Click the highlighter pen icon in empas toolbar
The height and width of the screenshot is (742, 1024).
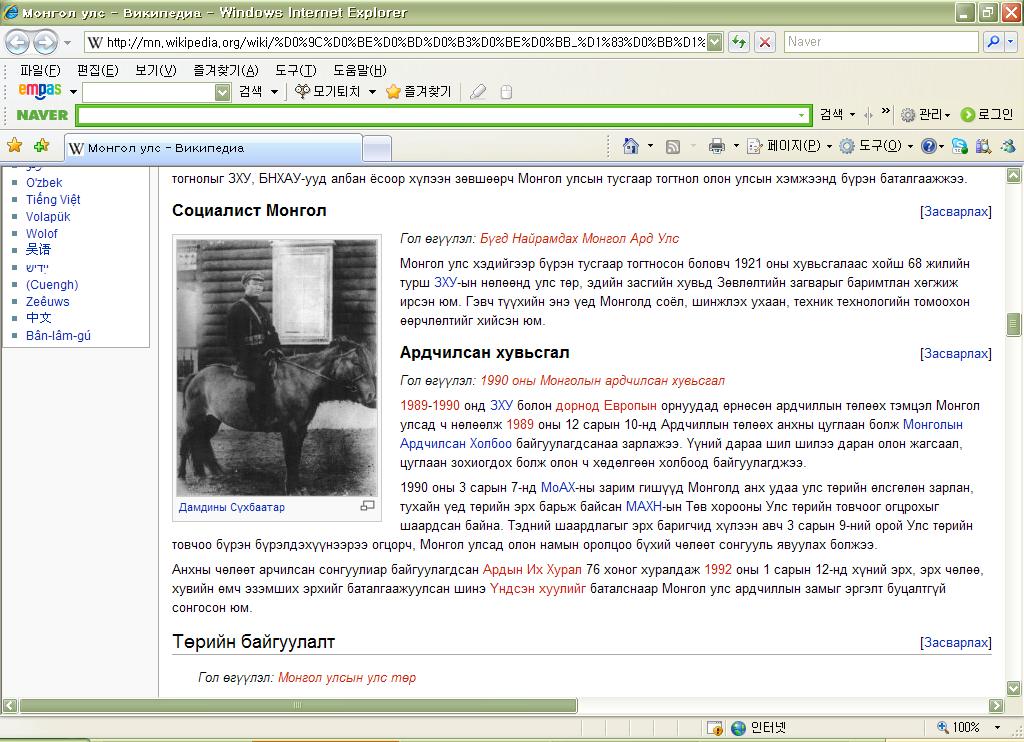coord(478,92)
